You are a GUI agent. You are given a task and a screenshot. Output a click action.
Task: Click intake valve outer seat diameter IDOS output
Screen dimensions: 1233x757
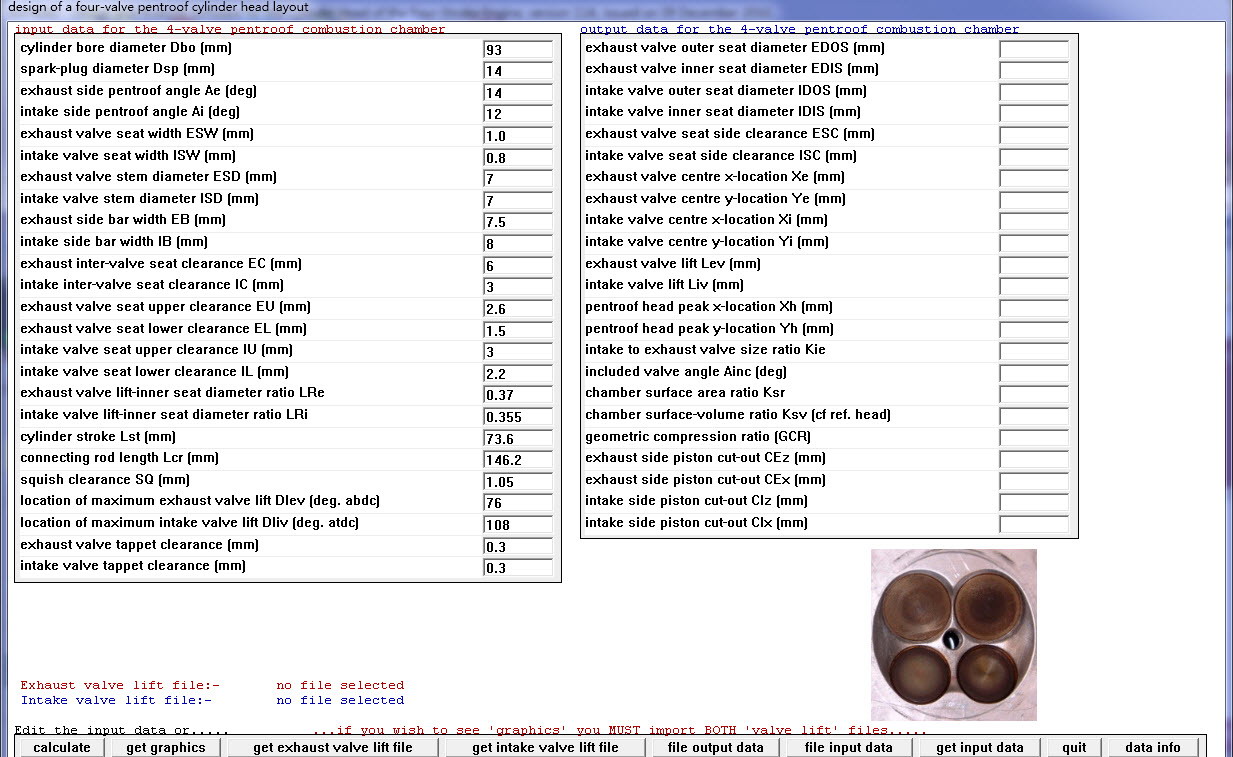point(1034,92)
